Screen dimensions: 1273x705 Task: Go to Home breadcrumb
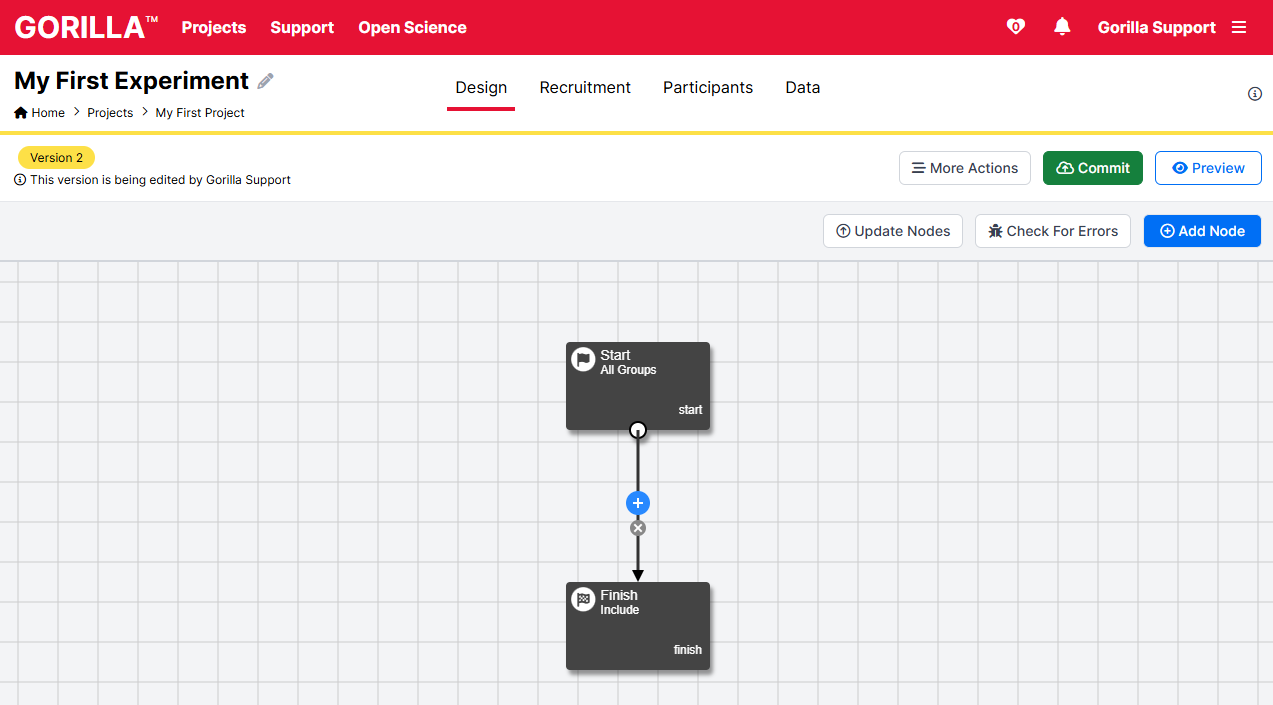click(x=40, y=113)
